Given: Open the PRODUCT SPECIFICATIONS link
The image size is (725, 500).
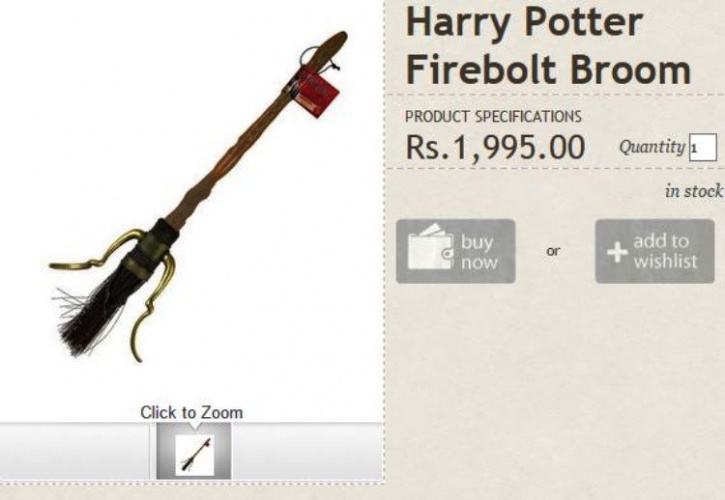Looking at the screenshot, I should coord(493,117).
